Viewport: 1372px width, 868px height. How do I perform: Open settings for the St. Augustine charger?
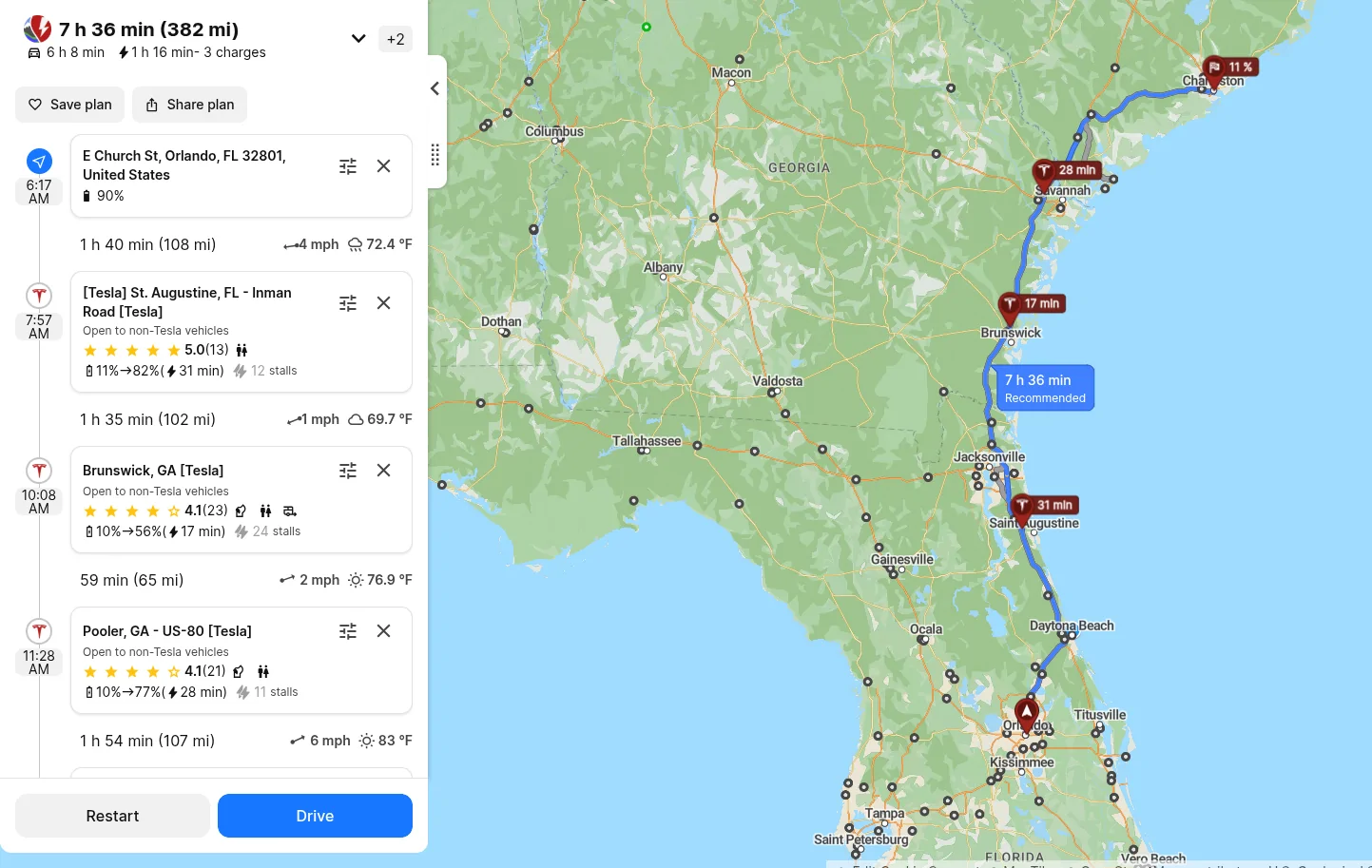(348, 303)
